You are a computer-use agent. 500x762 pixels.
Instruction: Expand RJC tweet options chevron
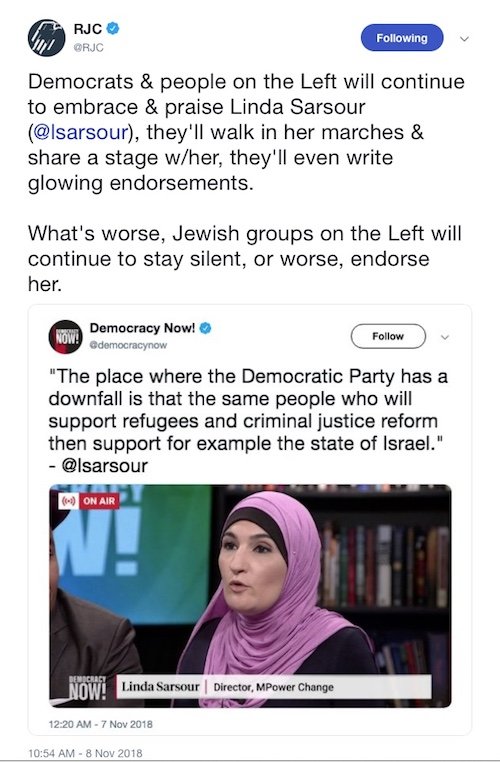(465, 38)
